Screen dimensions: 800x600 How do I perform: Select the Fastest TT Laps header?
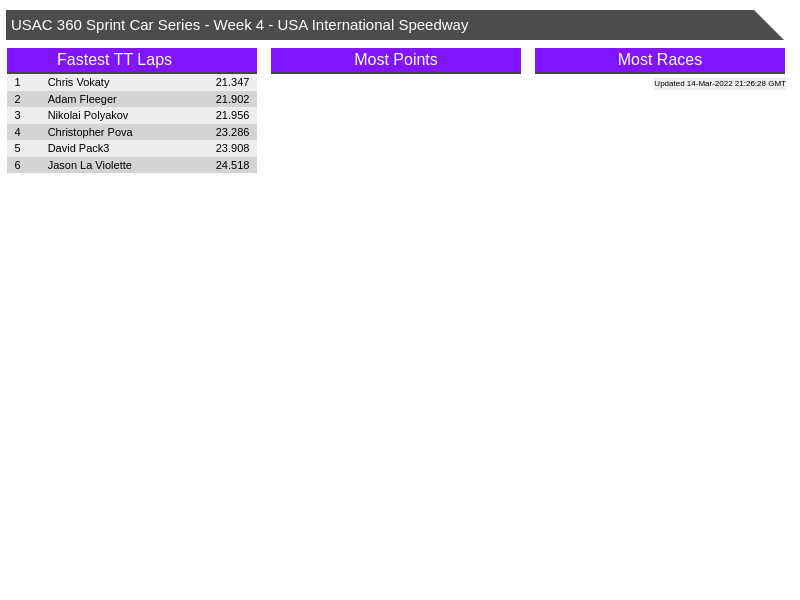click(114, 60)
